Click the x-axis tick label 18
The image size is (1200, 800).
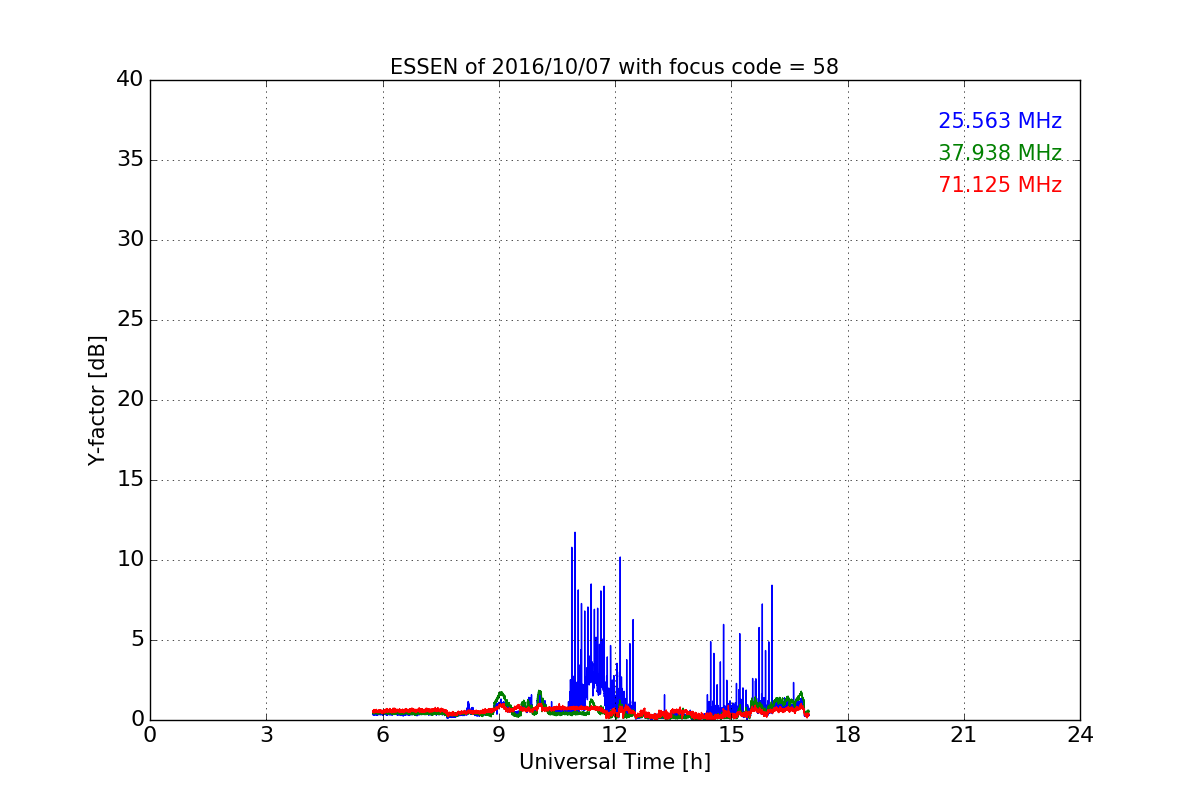pyautogui.click(x=848, y=735)
